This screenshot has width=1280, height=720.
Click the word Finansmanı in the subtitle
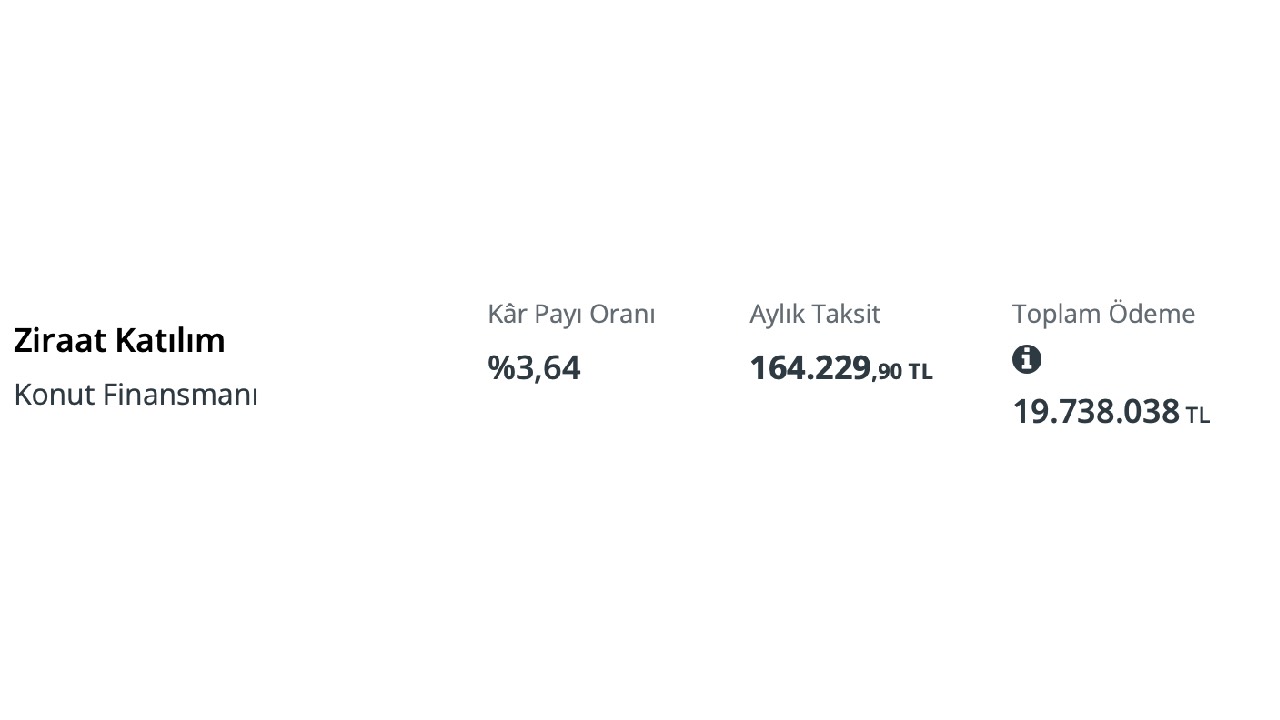coord(180,395)
